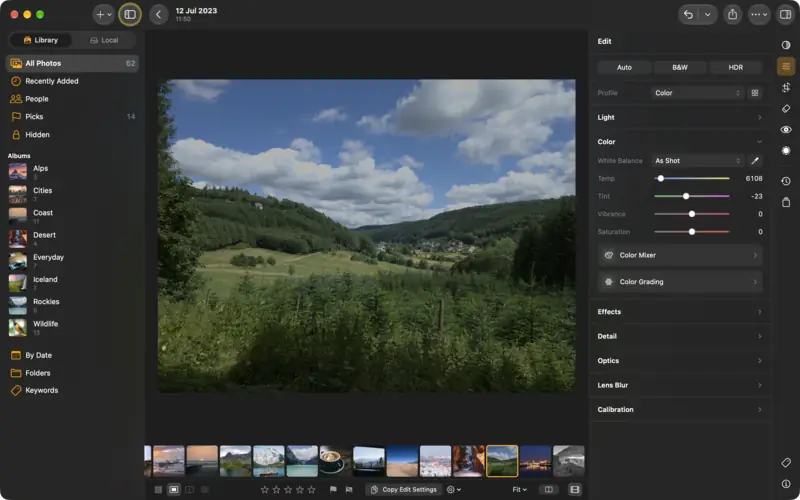
Task: Switch to the Local tab
Action: (104, 40)
